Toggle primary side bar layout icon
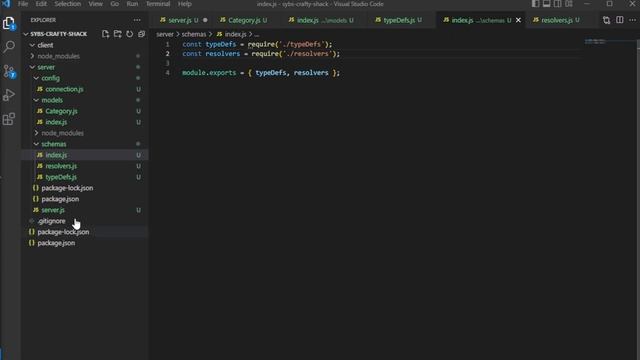The width and height of the screenshot is (640, 360). tap(535, 4)
